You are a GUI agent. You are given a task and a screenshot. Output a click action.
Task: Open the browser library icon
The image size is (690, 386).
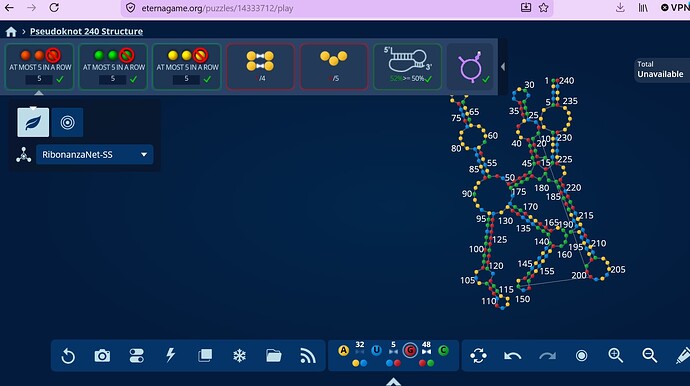click(x=643, y=7)
